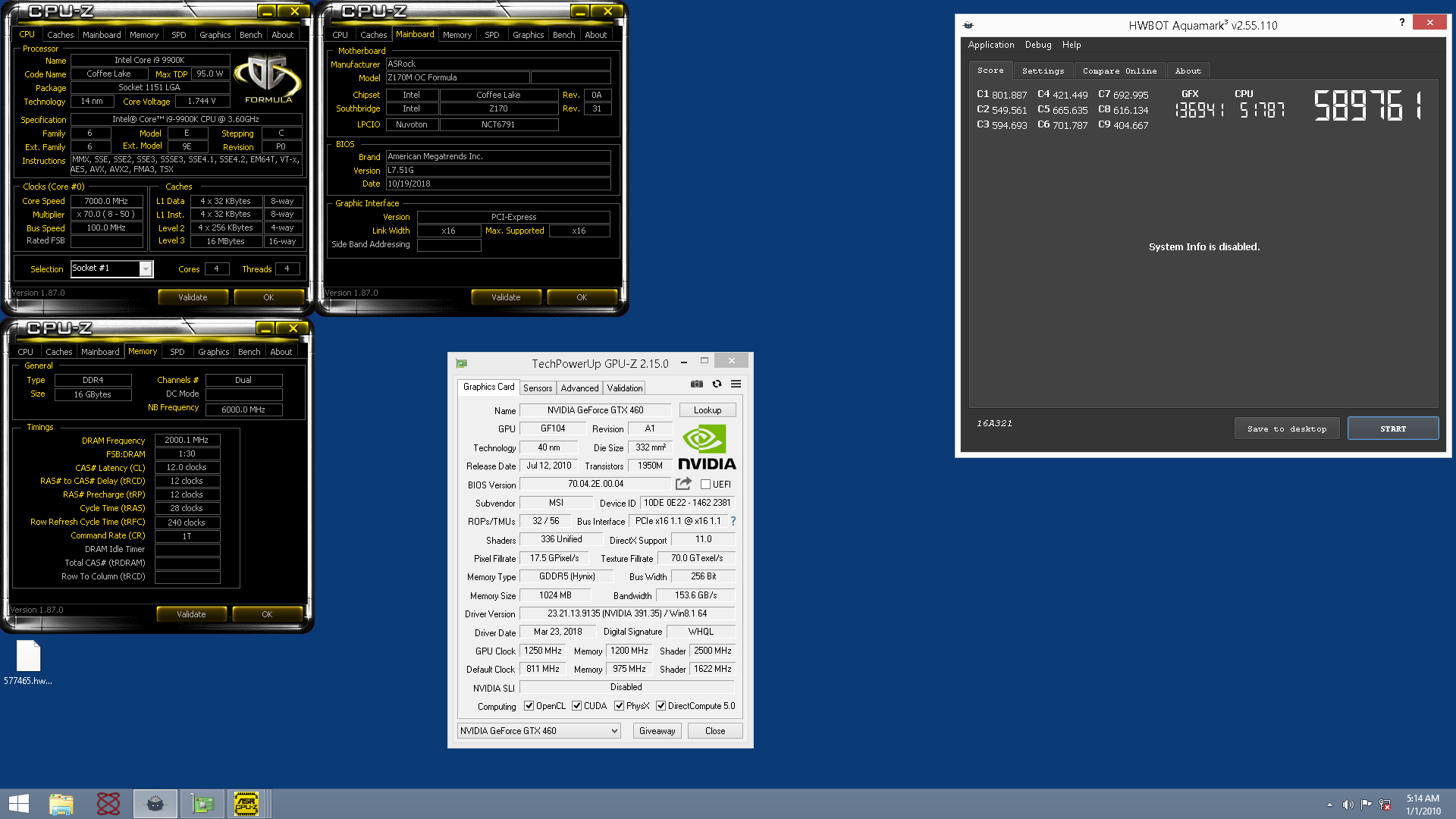Click the Close button in GPU-Z
The width and height of the screenshot is (1456, 819).
(714, 731)
